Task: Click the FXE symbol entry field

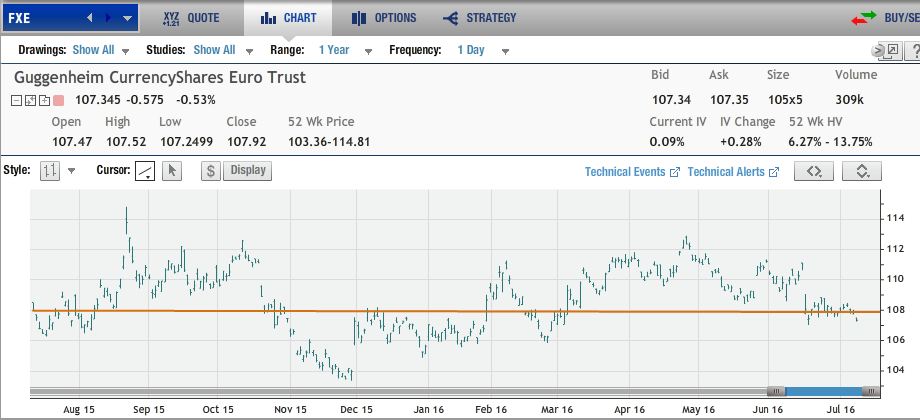Action: point(42,18)
